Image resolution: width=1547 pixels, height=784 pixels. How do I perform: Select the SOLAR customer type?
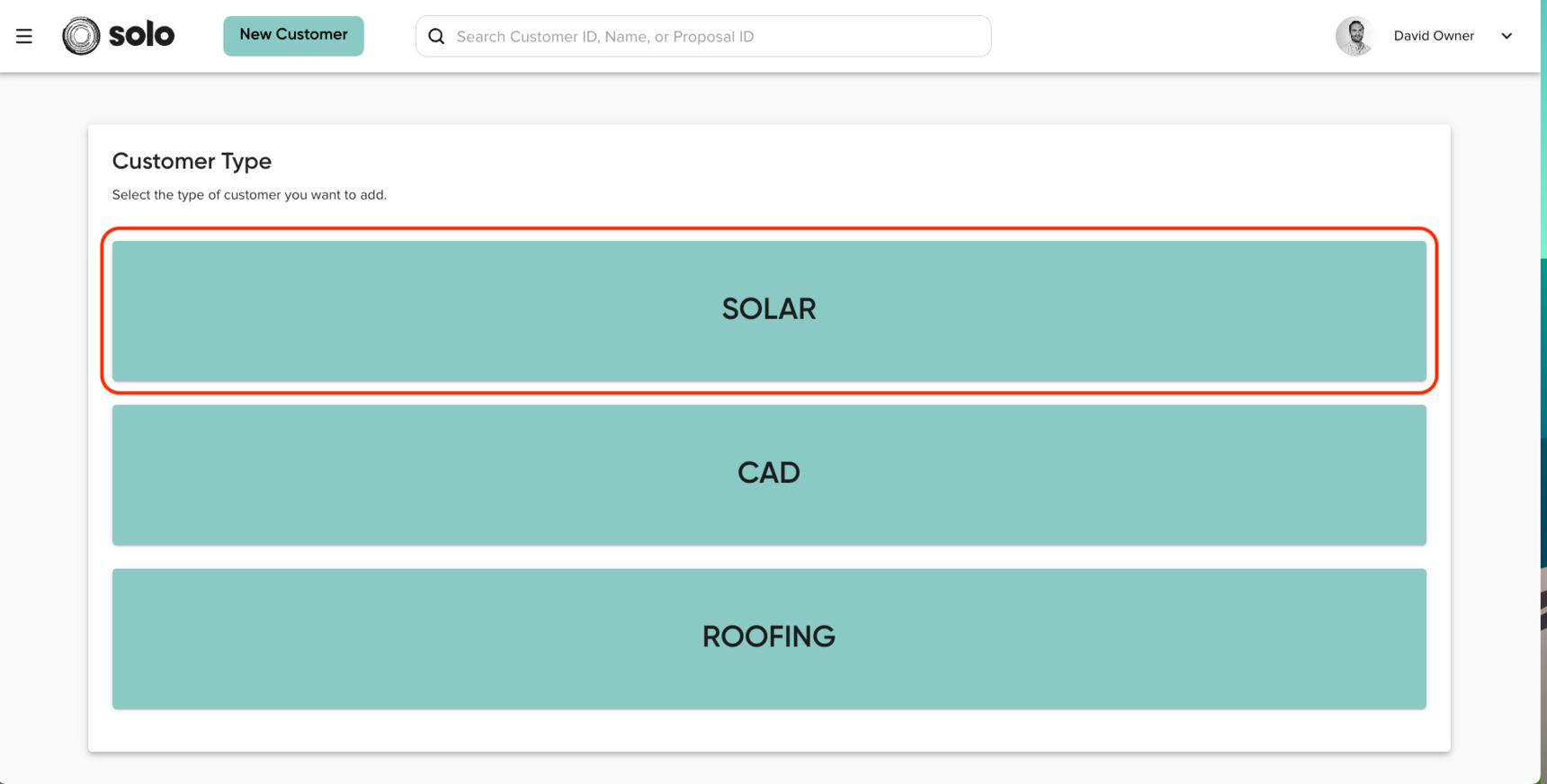pos(769,310)
